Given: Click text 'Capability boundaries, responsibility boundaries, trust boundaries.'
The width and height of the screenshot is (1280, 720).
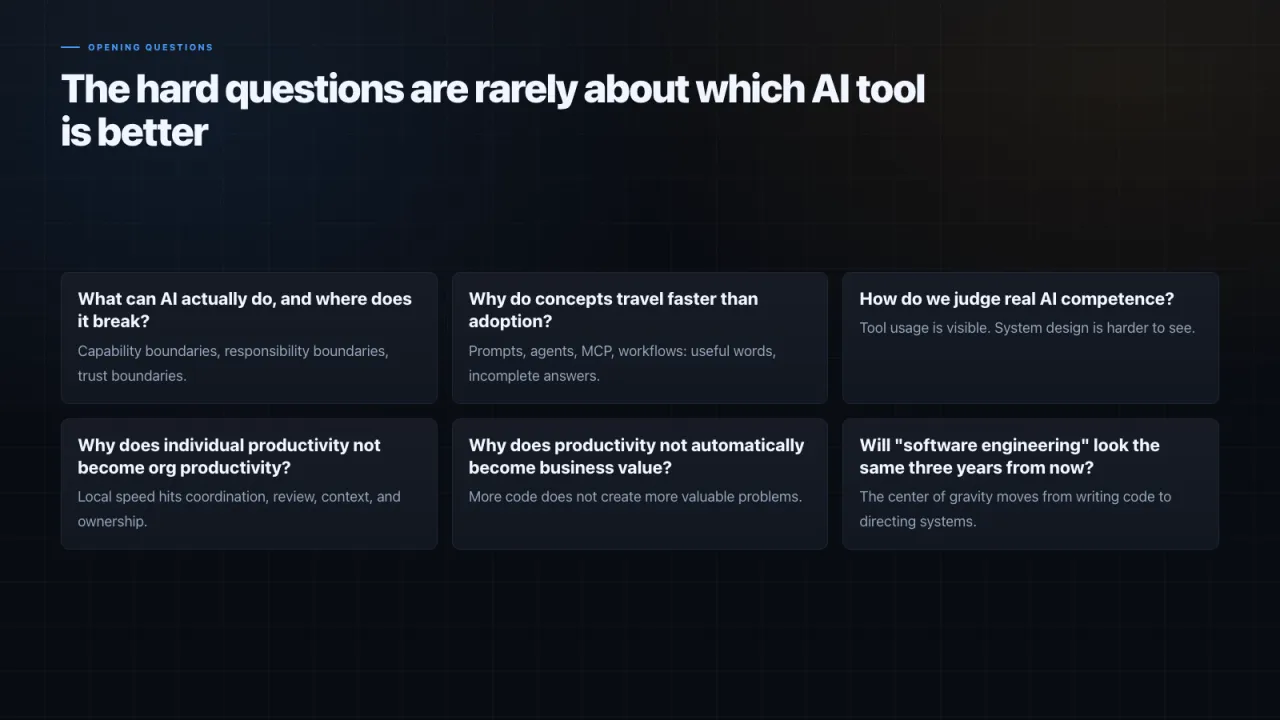Looking at the screenshot, I should [x=233, y=364].
